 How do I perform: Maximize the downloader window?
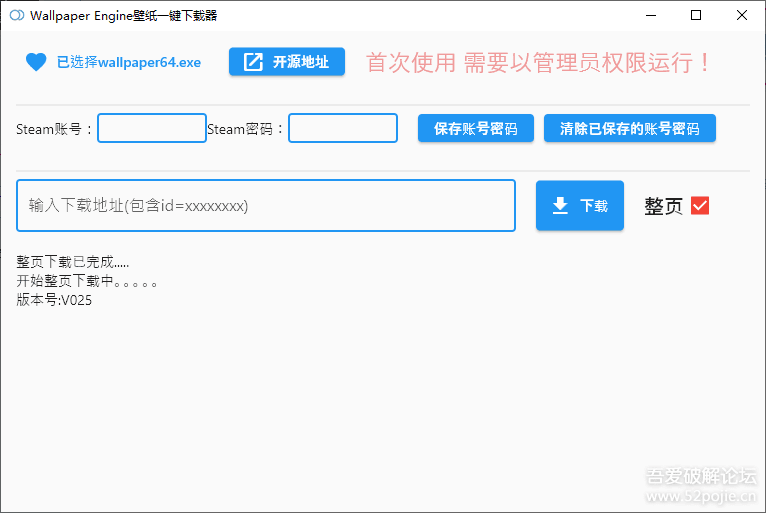(x=696, y=15)
